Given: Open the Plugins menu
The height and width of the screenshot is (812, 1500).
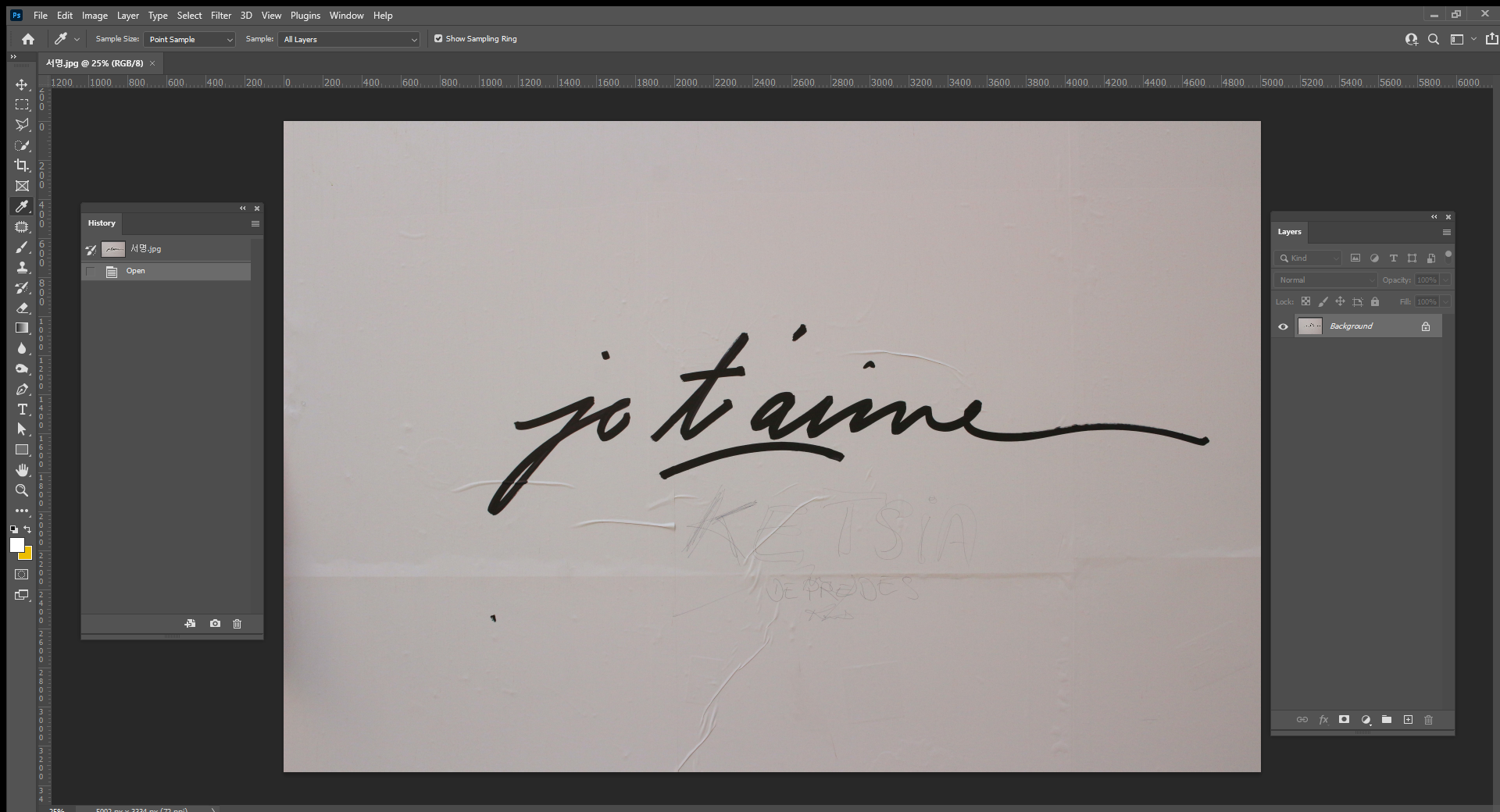Looking at the screenshot, I should coord(305,16).
